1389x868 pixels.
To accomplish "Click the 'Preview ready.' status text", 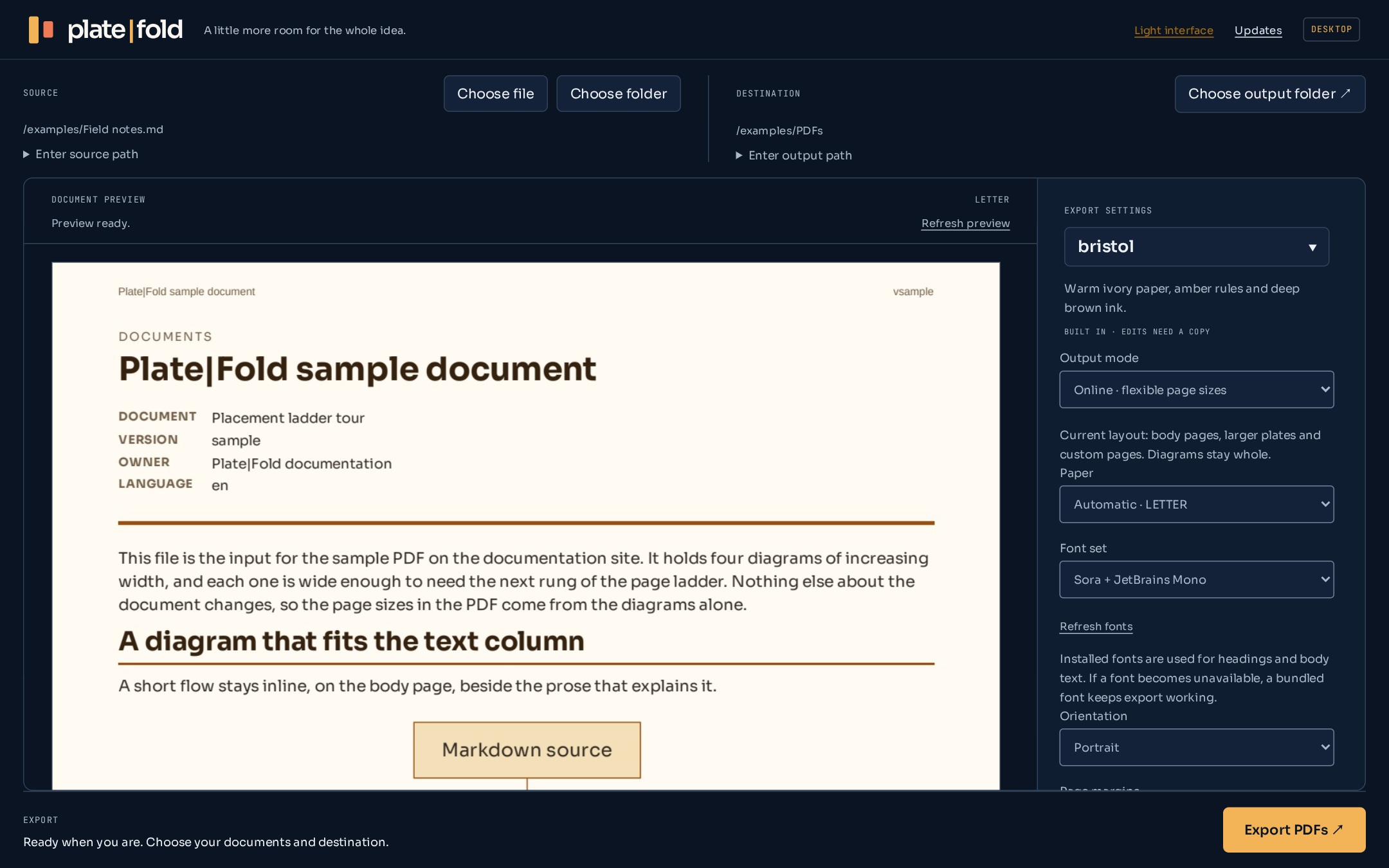I will point(91,223).
